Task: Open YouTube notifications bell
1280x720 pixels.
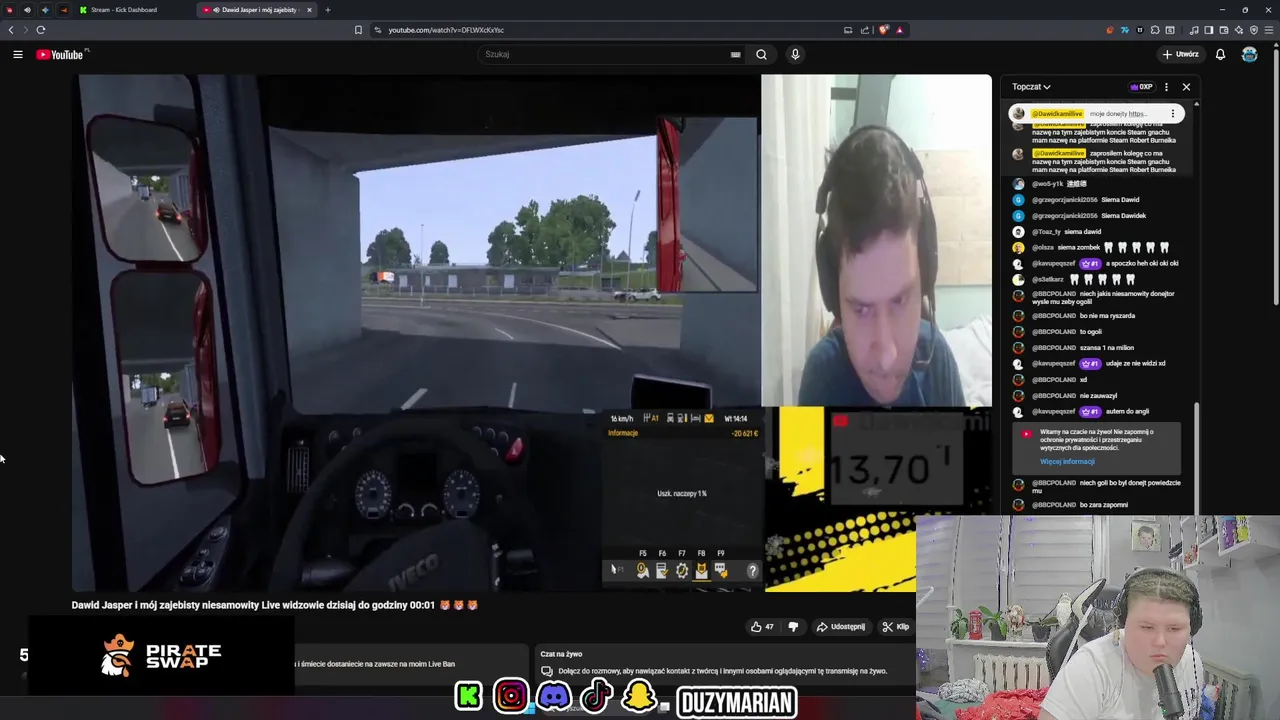Action: point(1220,54)
